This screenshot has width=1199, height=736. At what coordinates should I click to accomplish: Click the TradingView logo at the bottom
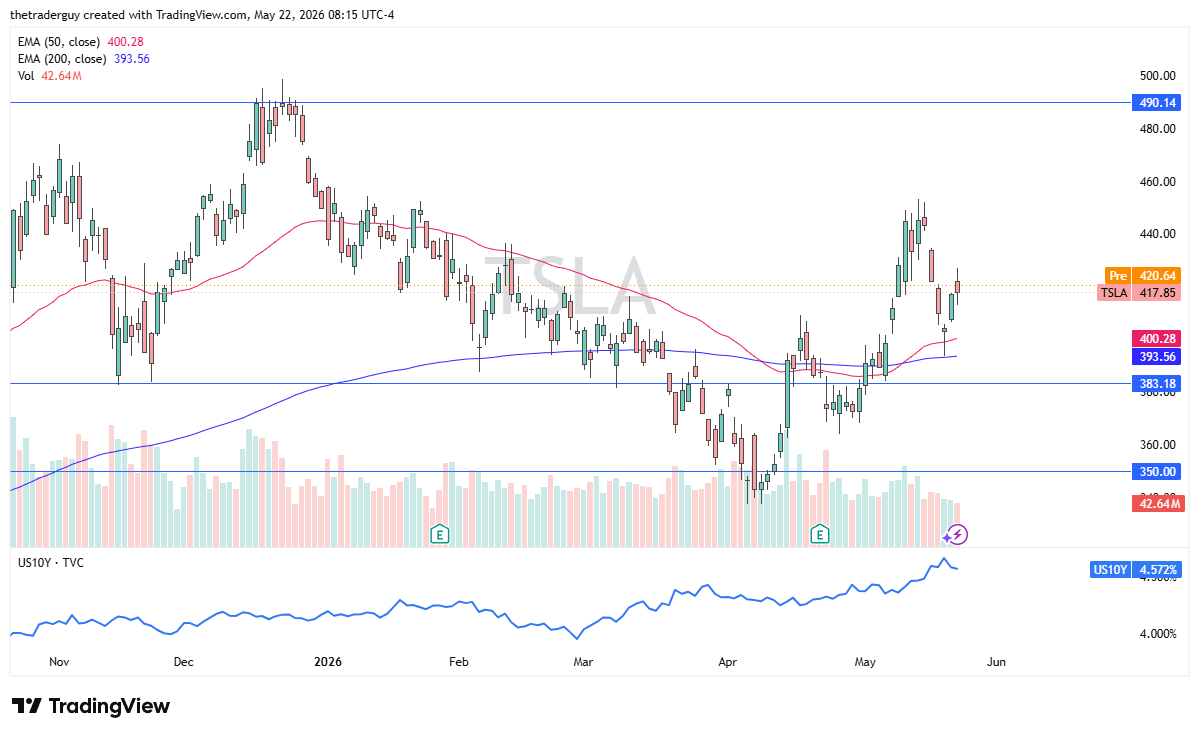click(x=91, y=705)
